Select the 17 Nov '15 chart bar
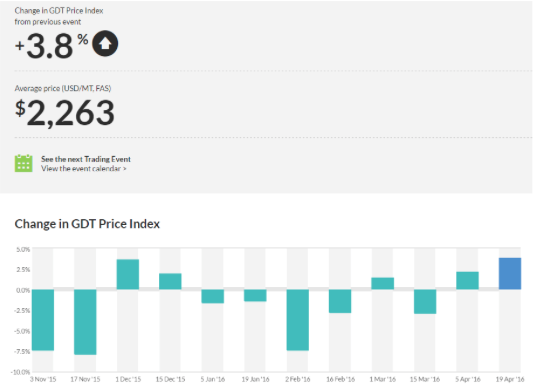 tap(85, 322)
